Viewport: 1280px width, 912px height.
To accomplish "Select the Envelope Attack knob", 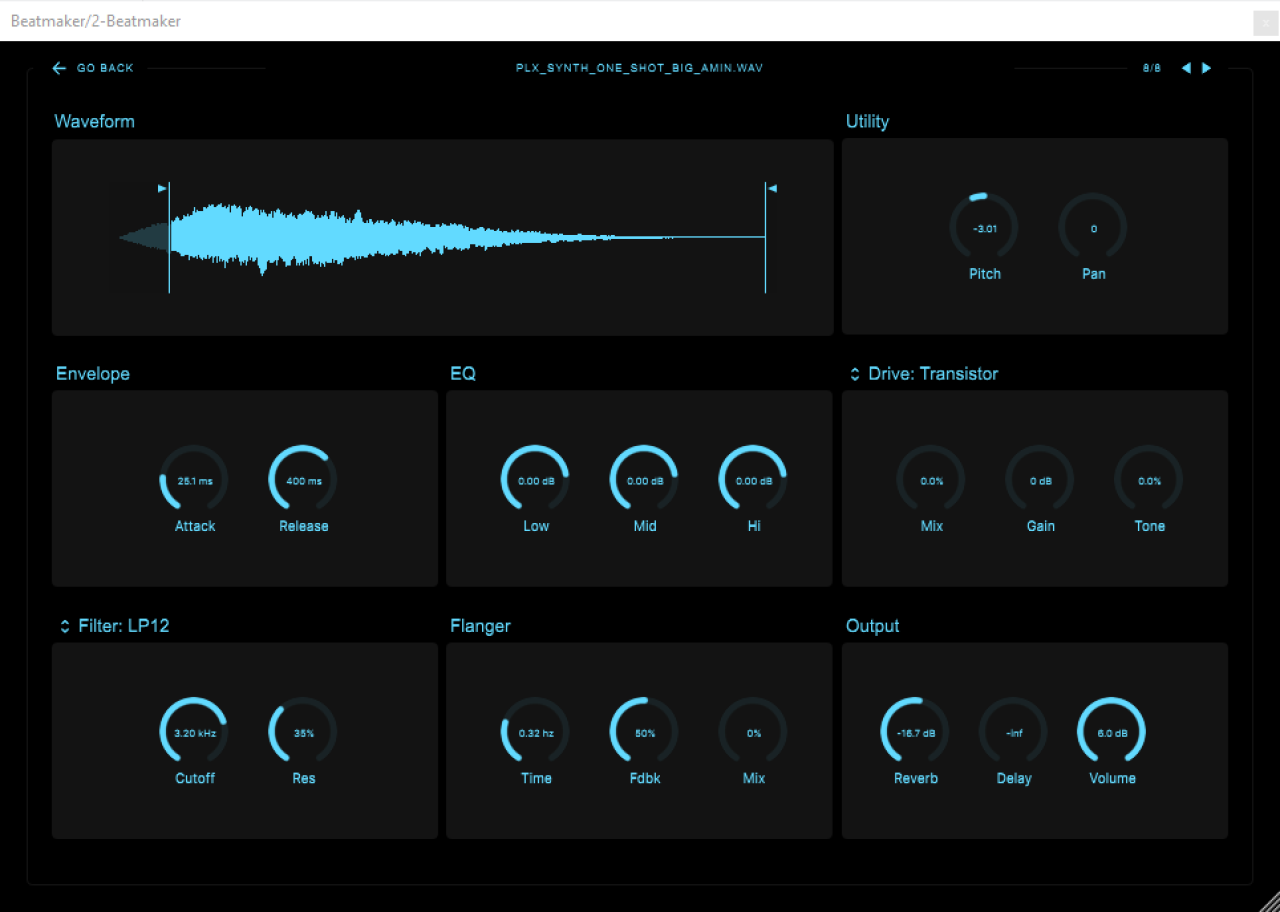I will coord(194,480).
